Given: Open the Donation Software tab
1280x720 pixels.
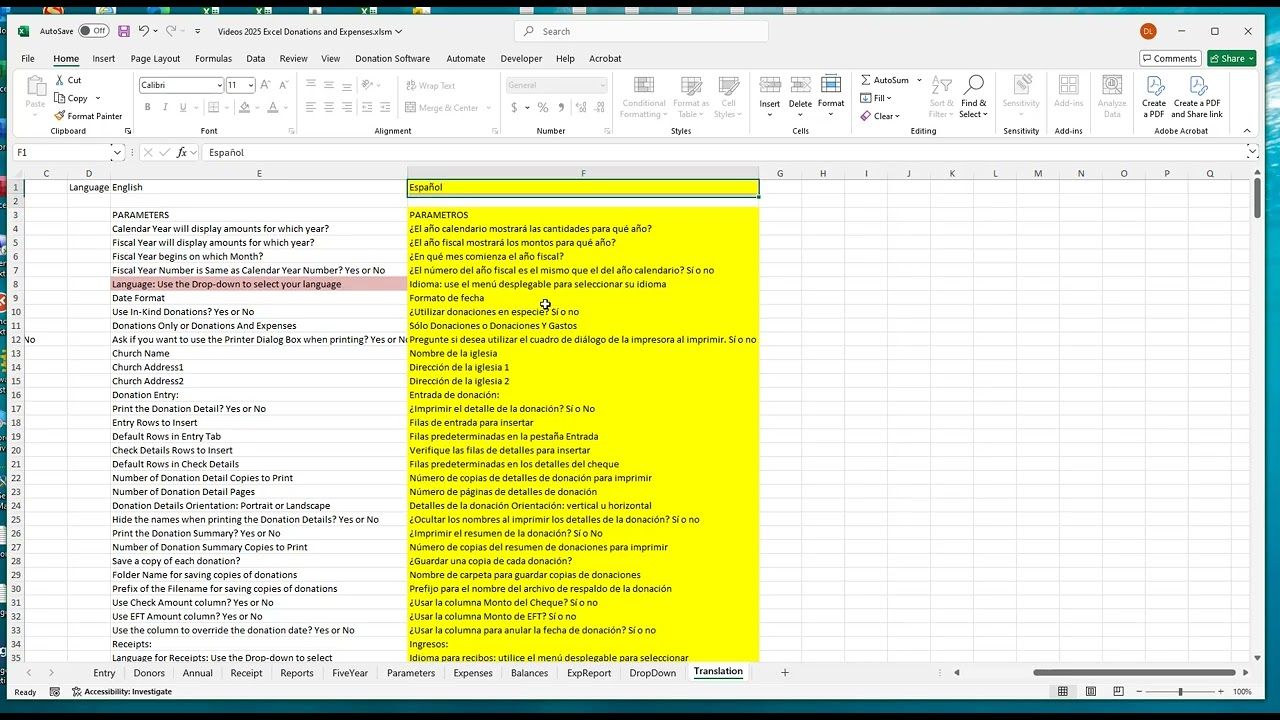Looking at the screenshot, I should point(392,59).
